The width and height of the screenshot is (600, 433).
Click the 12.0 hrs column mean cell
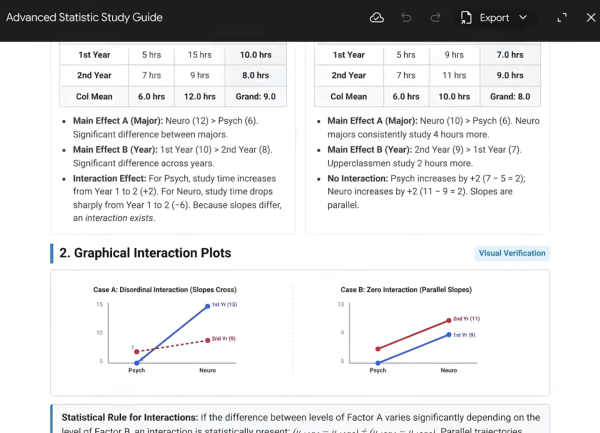[199, 96]
